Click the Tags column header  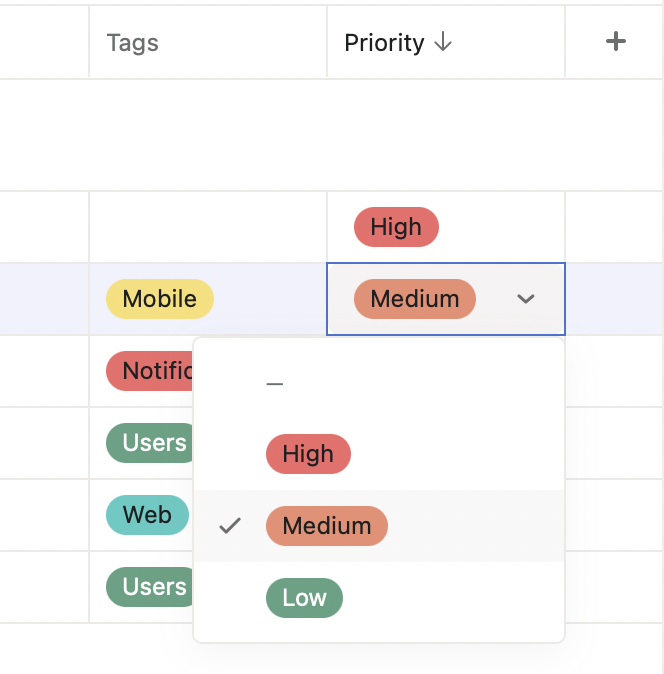(x=133, y=43)
